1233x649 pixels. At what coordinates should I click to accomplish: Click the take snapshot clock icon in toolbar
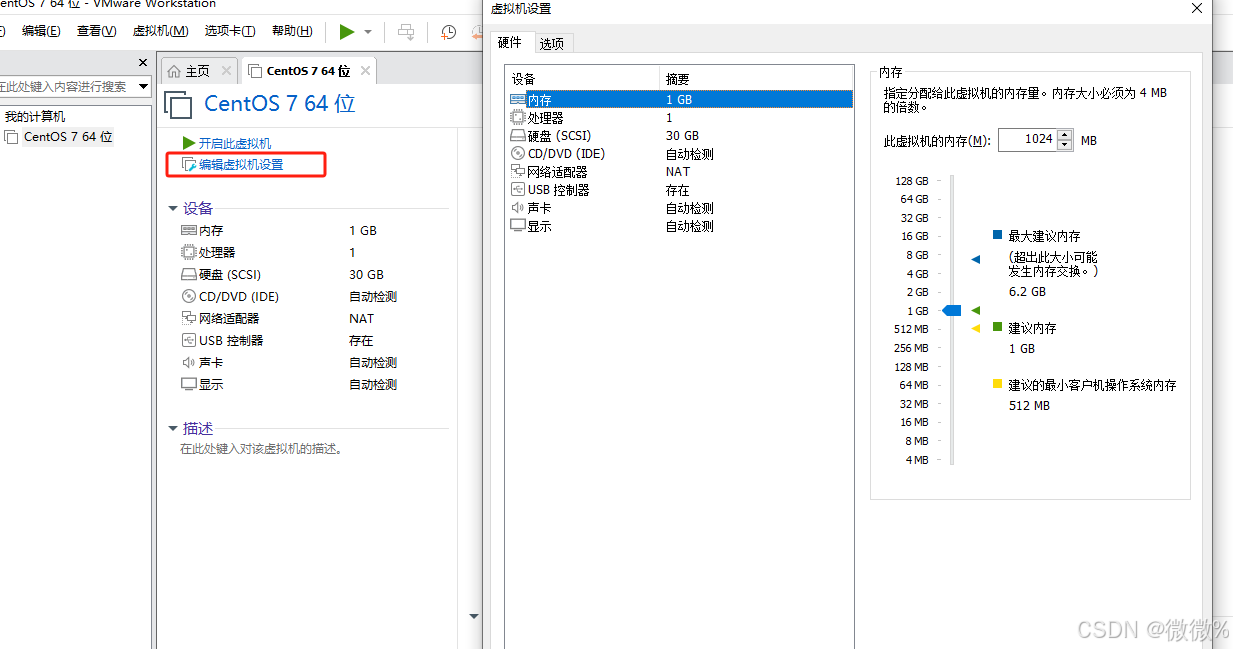449,32
